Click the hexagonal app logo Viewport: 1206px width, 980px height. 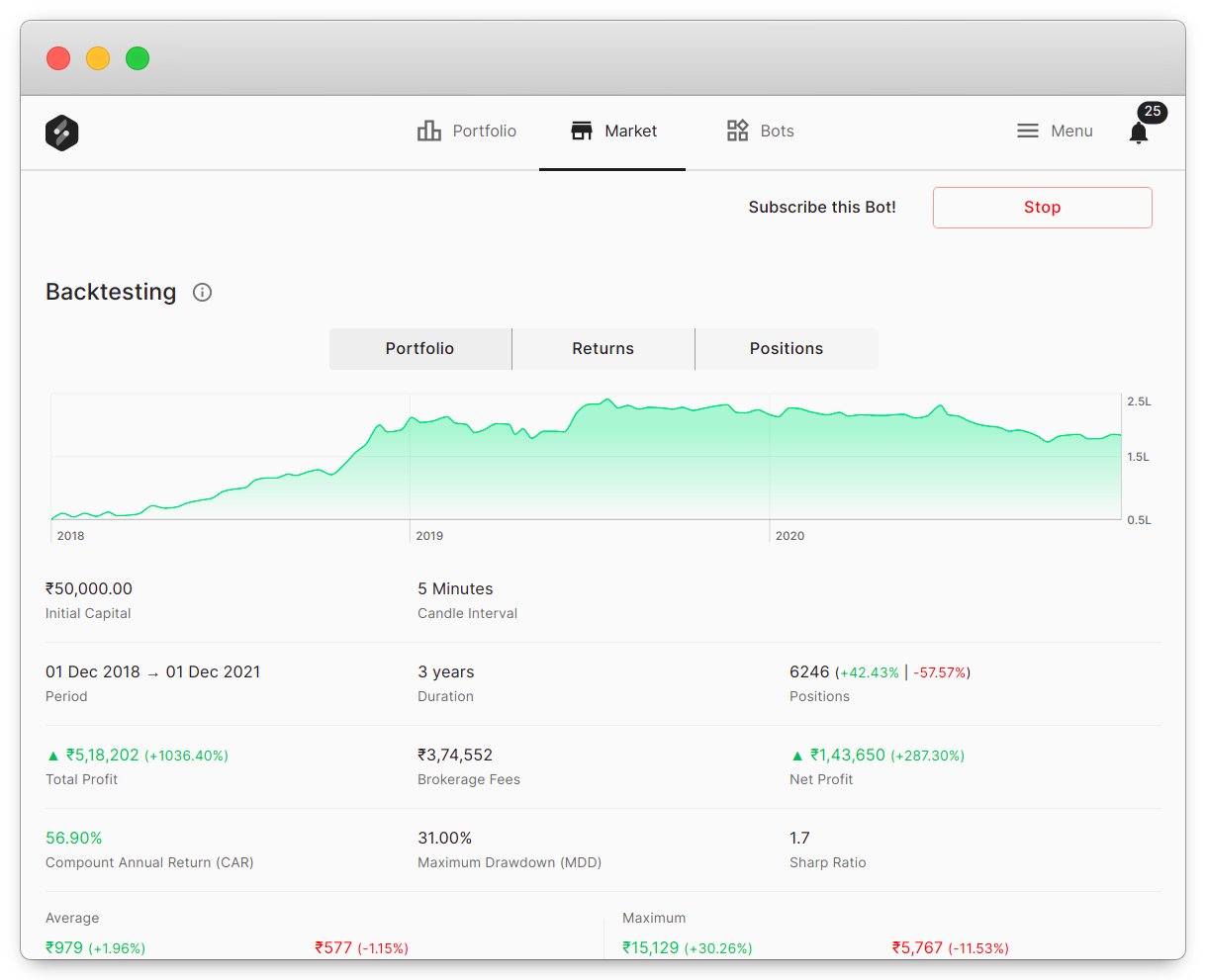click(x=61, y=132)
